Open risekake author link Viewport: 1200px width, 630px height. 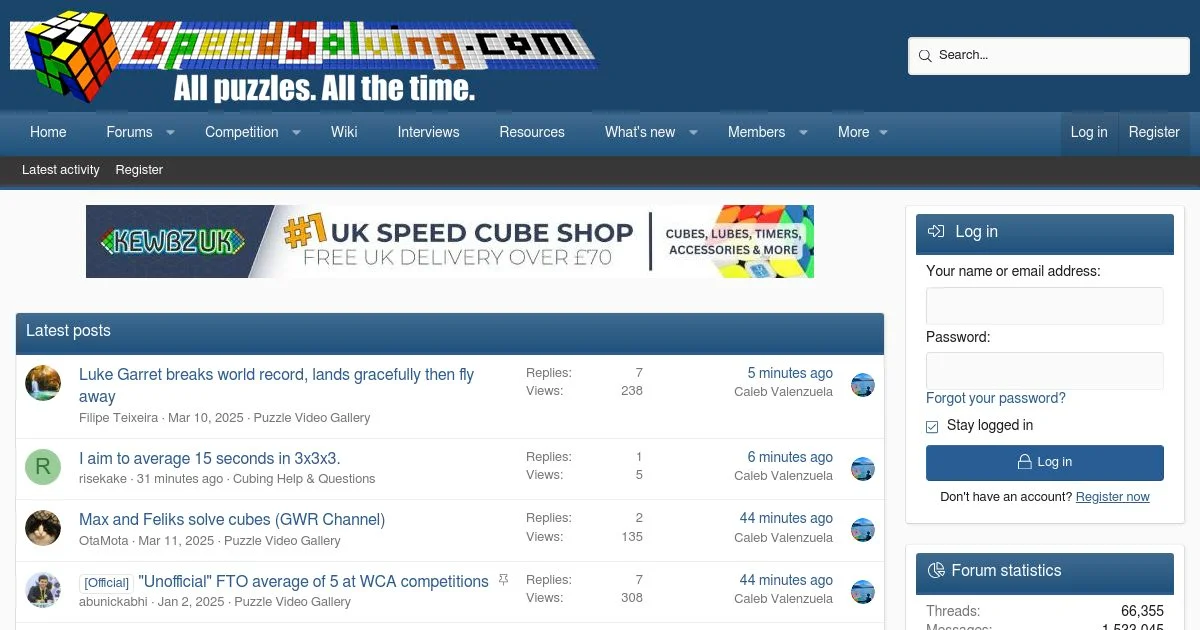pyautogui.click(x=104, y=479)
